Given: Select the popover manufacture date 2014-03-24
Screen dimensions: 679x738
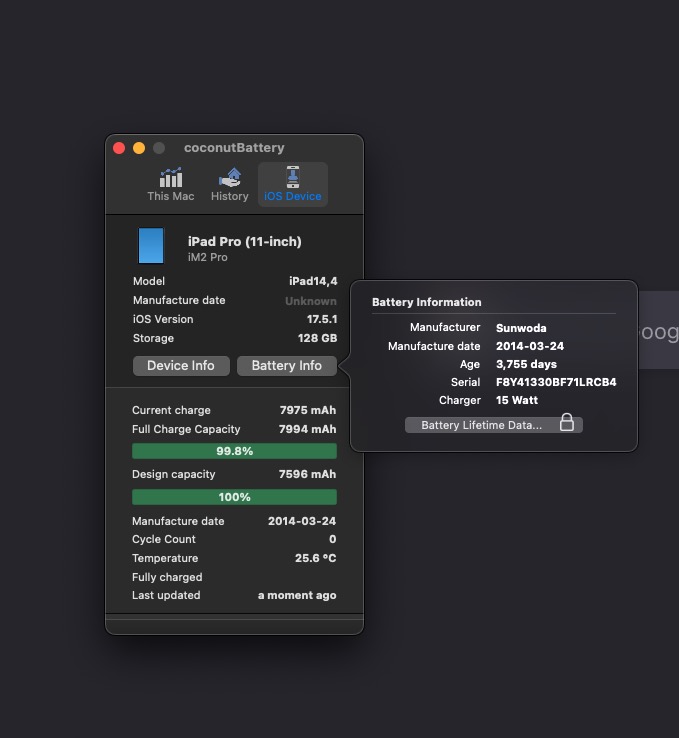Looking at the screenshot, I should (530, 346).
